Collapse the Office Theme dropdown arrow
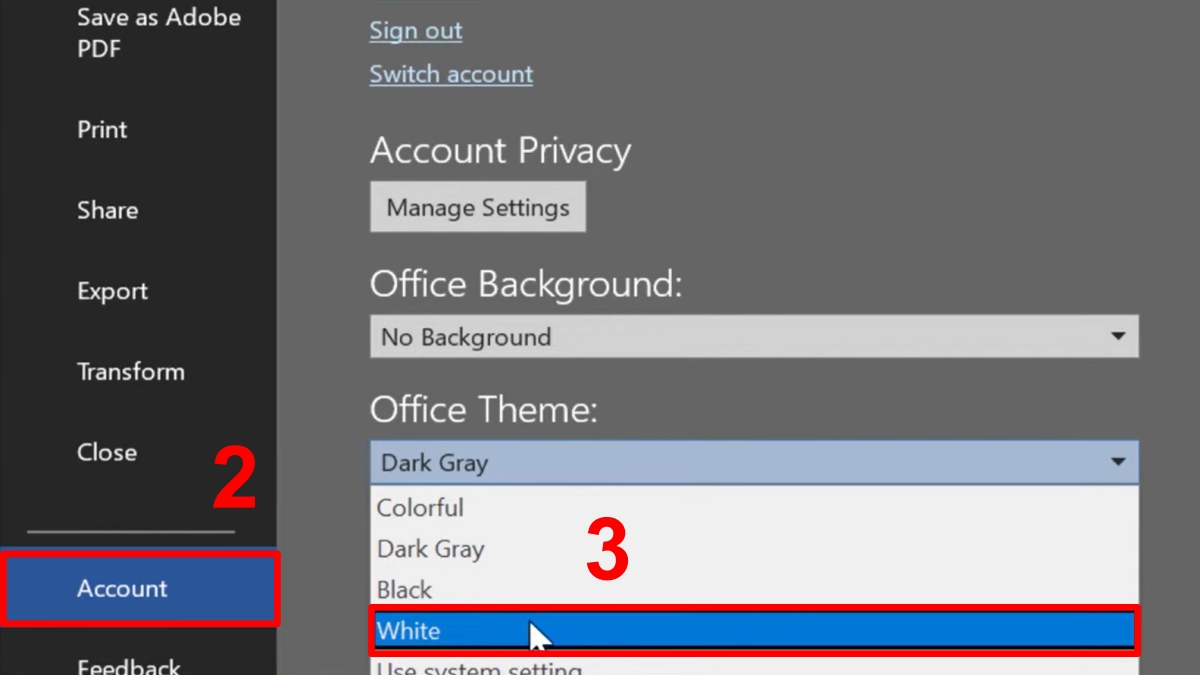This screenshot has height=675, width=1200. (1118, 463)
